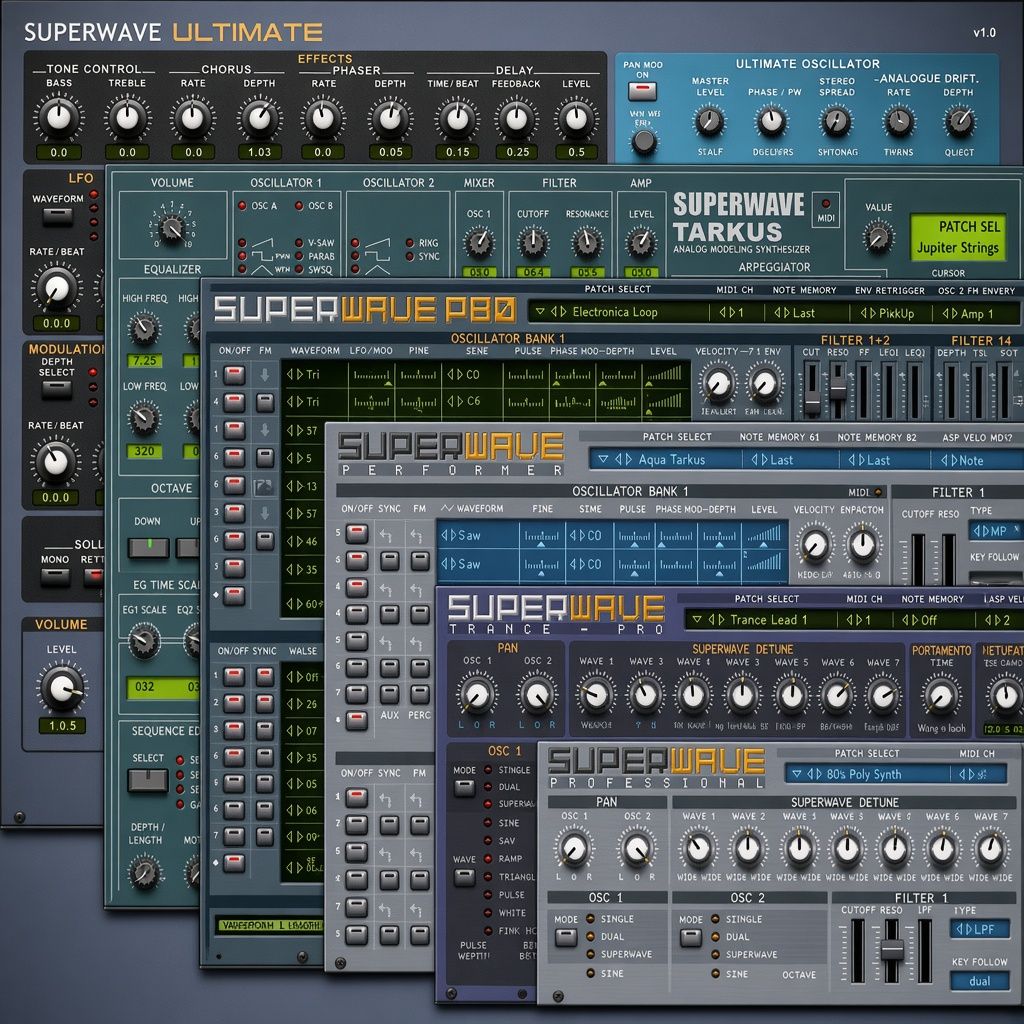This screenshot has height=1024, width=1024.
Task: Click the Tarkus Filter Cutoff knob
Action: point(533,242)
